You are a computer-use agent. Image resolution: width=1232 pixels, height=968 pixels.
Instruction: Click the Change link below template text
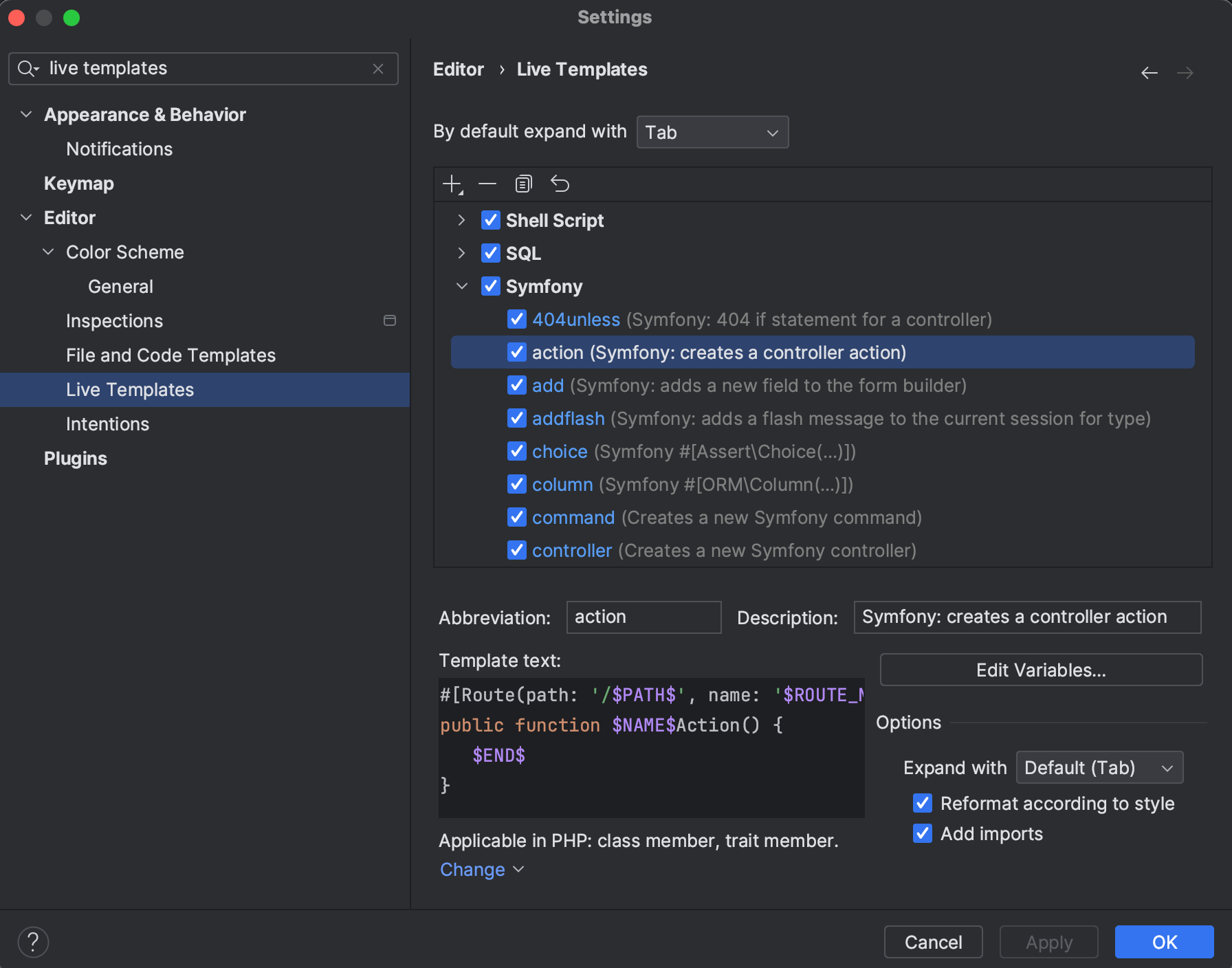(472, 869)
